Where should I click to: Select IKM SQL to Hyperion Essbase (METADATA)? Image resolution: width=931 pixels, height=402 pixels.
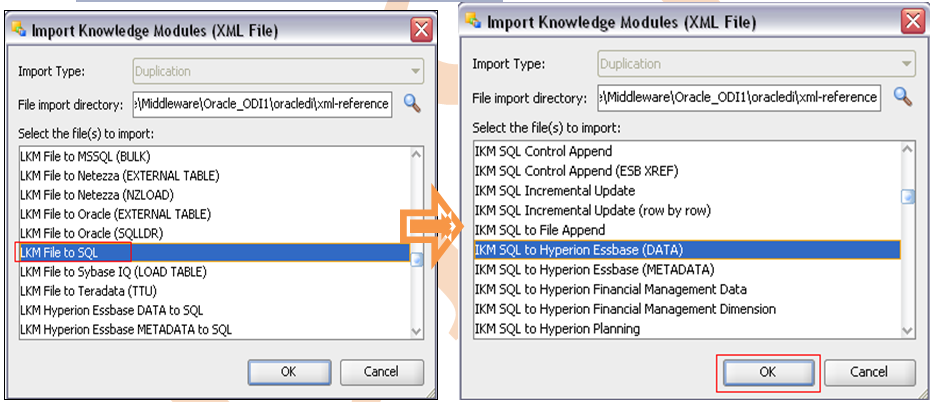687,269
